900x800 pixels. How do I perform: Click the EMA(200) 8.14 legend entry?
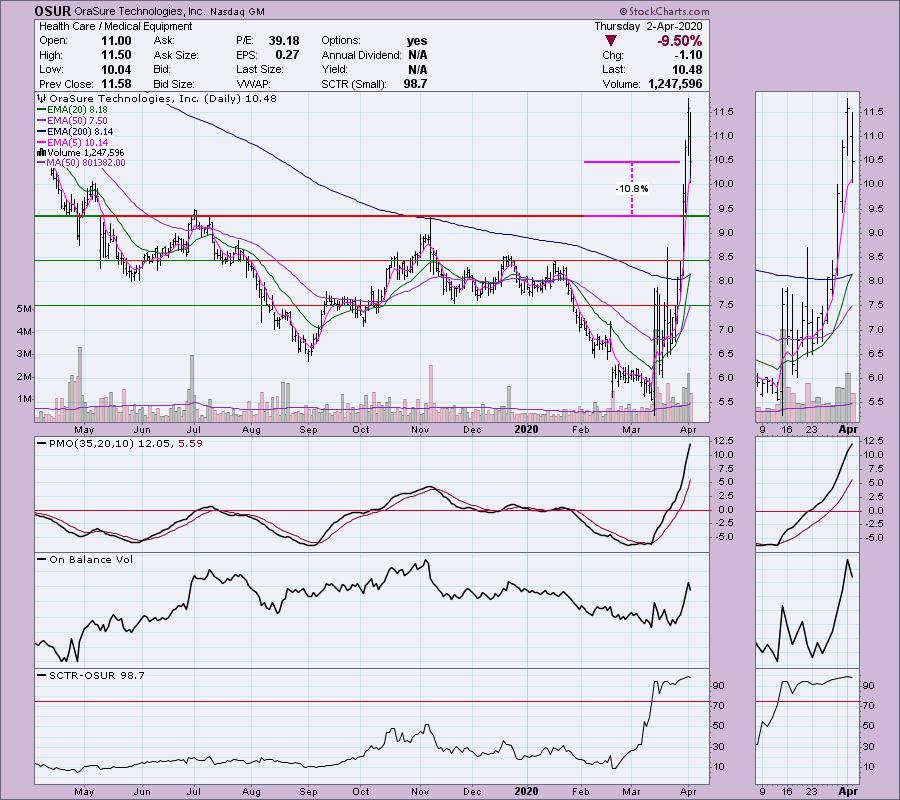[80, 131]
